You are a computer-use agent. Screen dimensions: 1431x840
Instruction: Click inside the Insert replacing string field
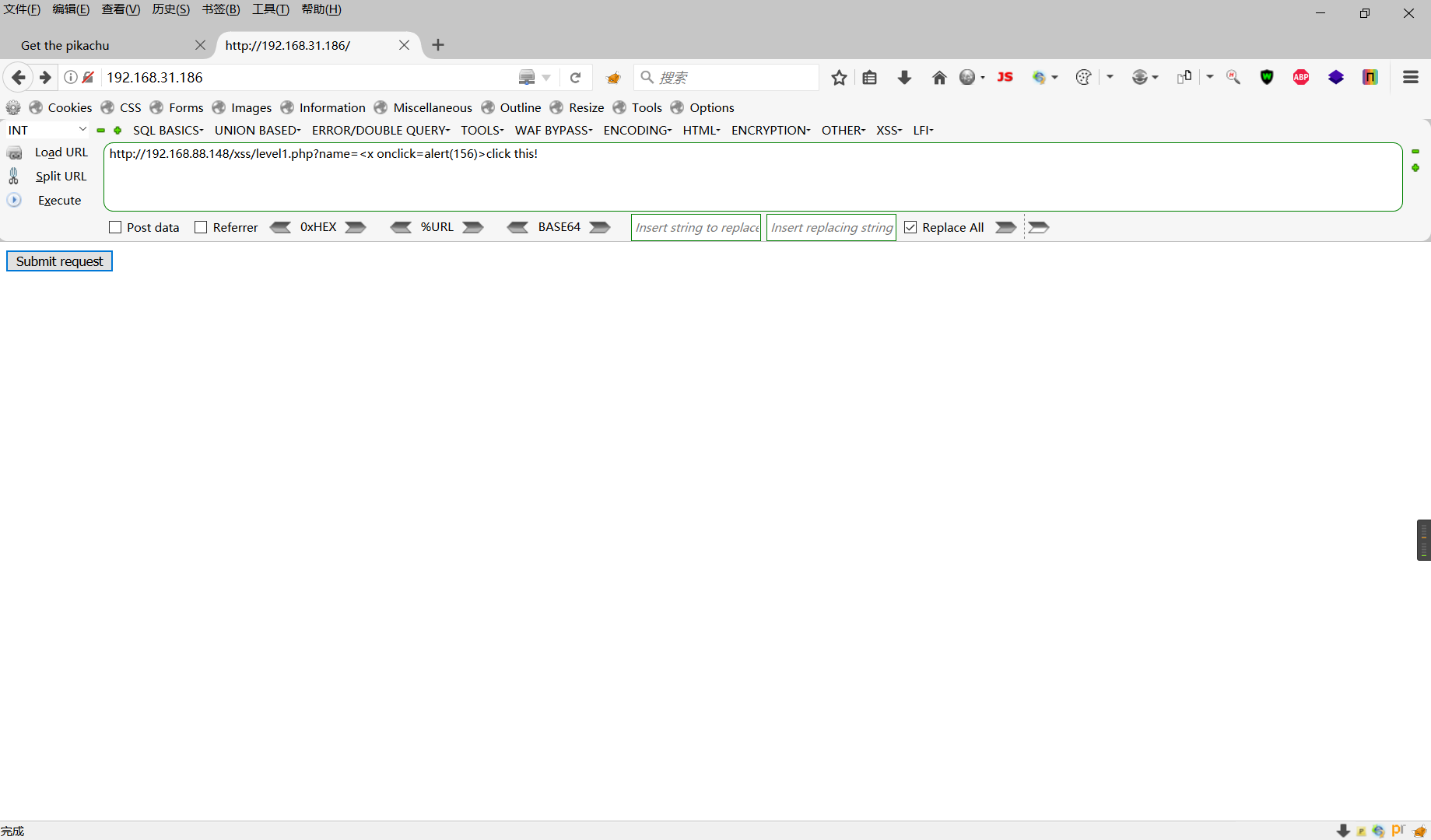pos(829,227)
